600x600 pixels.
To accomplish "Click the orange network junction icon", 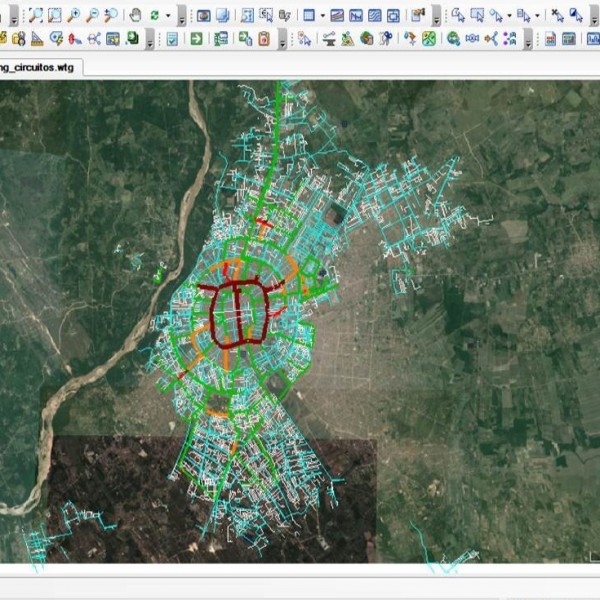I will tap(491, 39).
